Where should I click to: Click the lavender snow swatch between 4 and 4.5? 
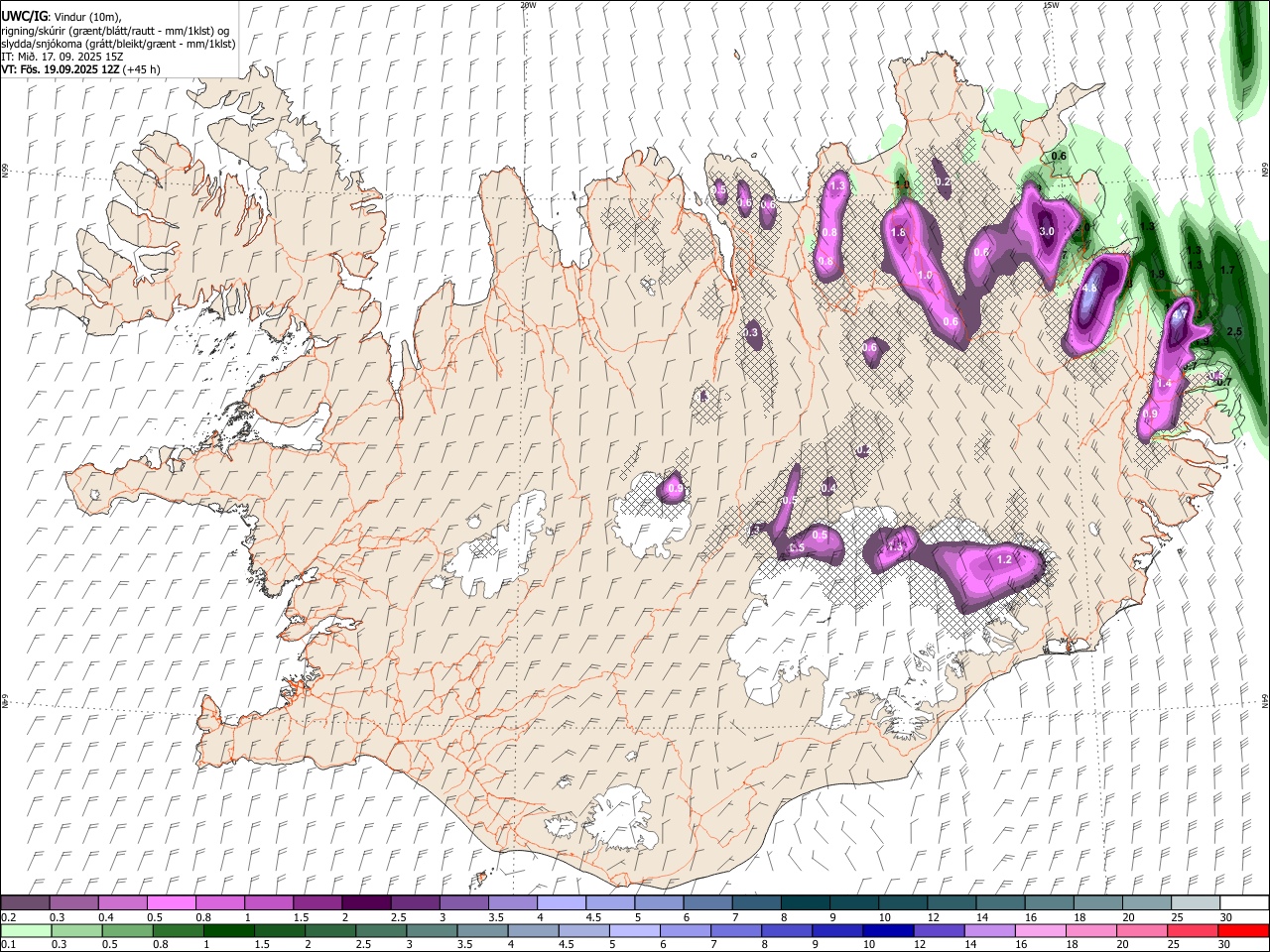point(560,902)
